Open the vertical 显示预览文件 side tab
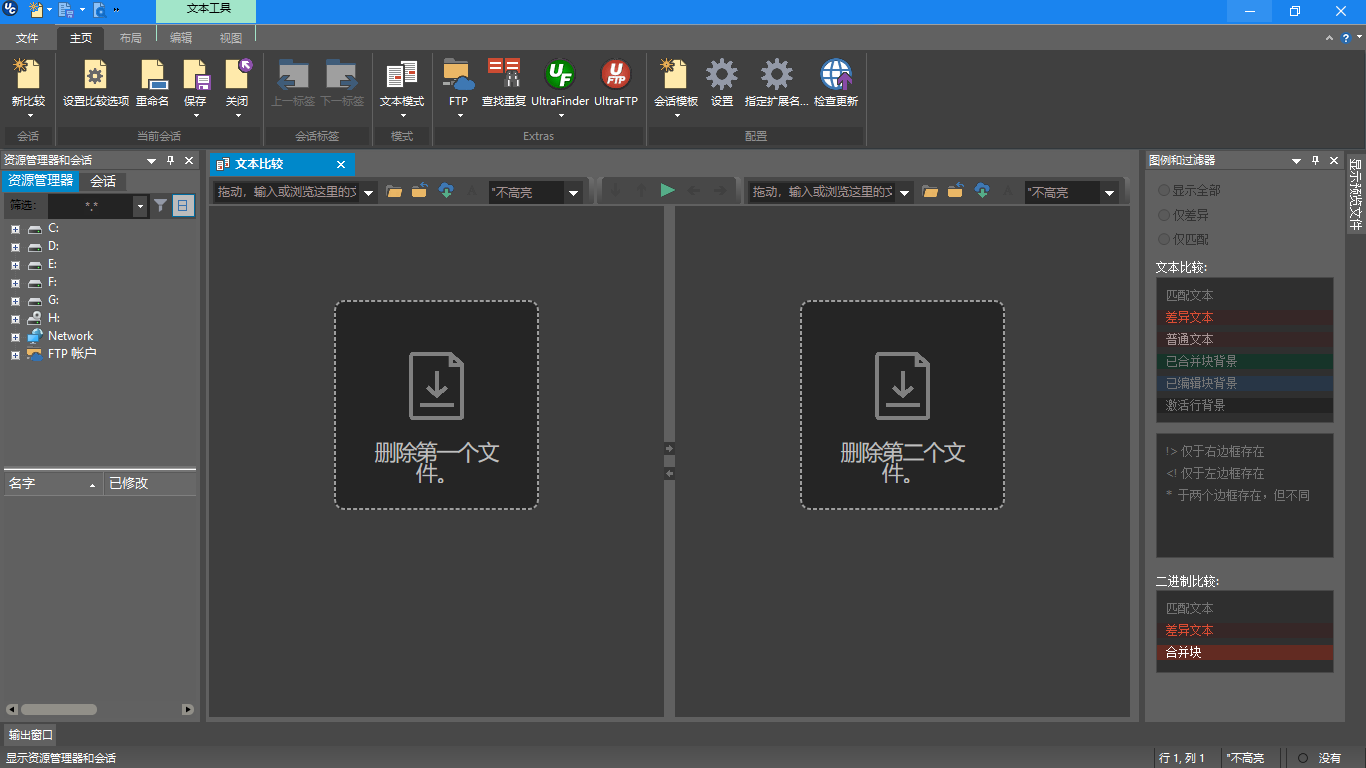The width and height of the screenshot is (1366, 768). pyautogui.click(x=1355, y=194)
